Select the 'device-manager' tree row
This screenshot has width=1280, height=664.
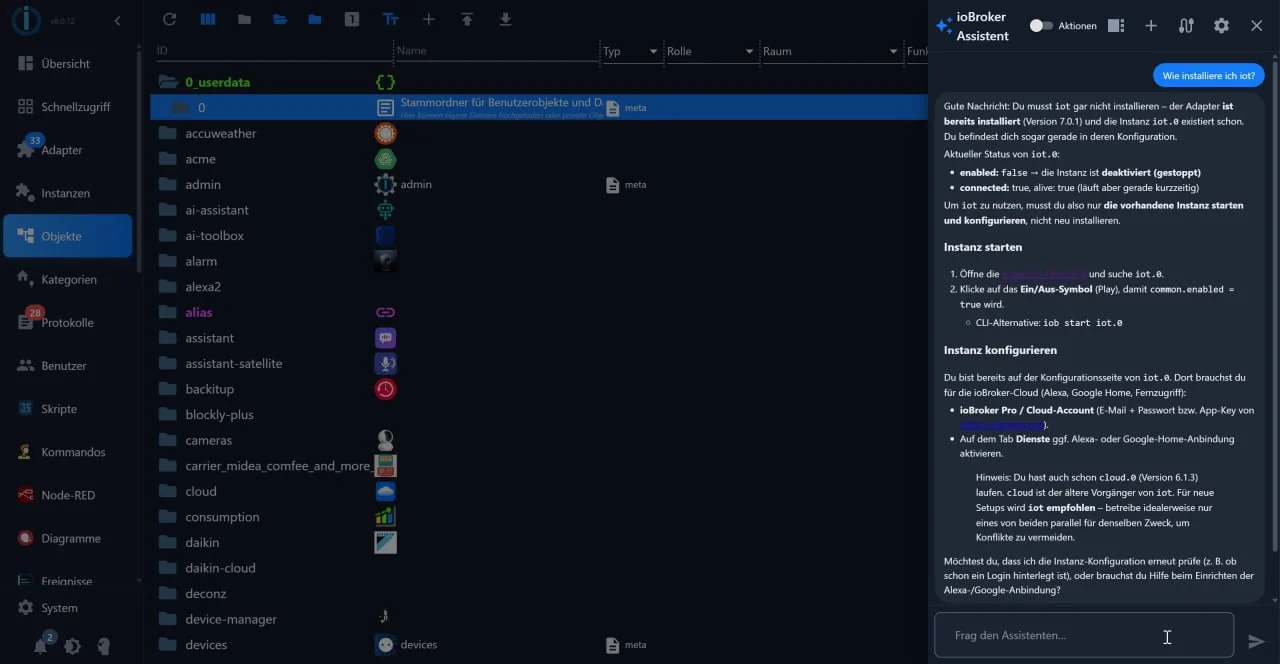click(539, 619)
